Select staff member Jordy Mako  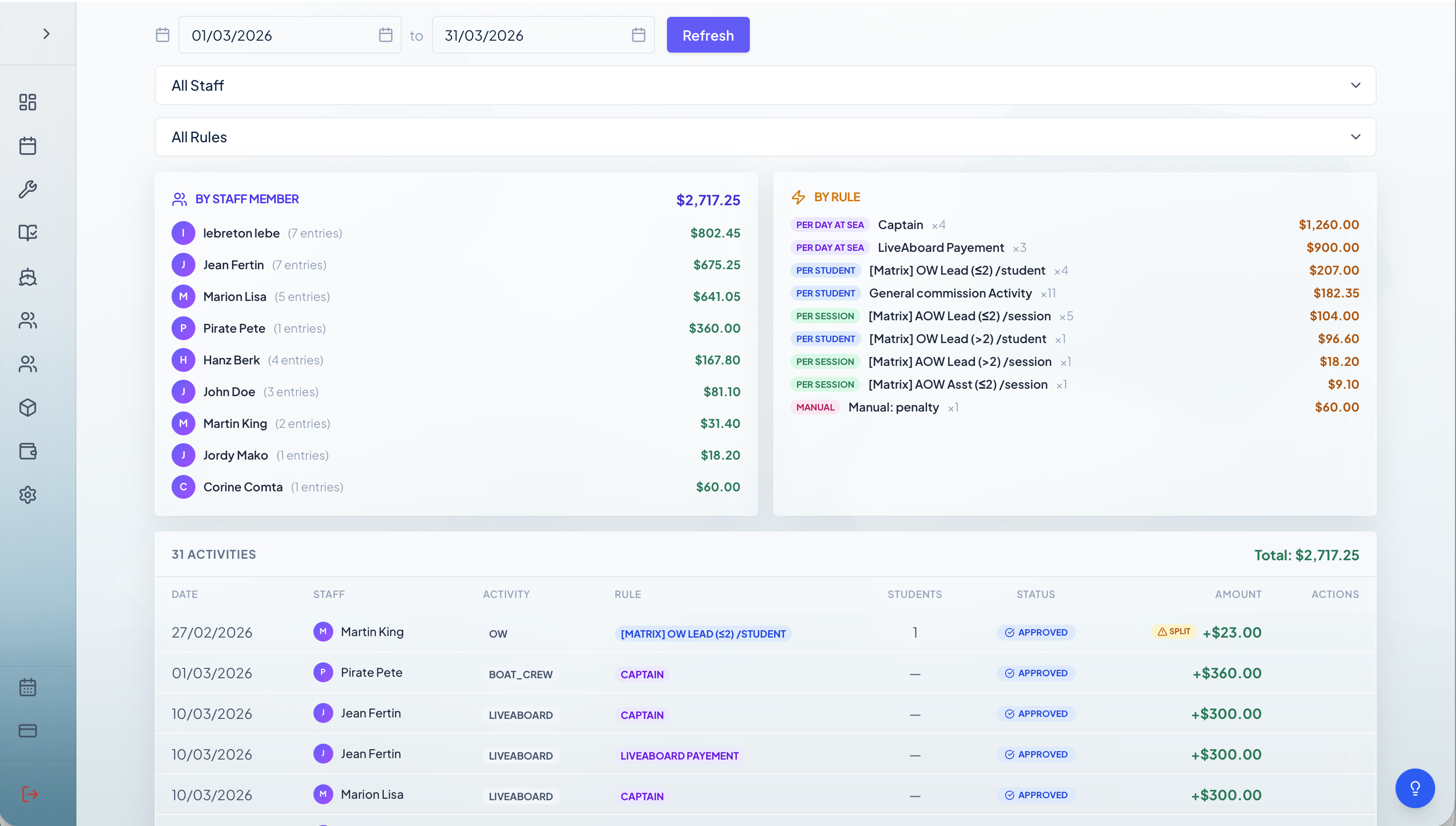[456, 456]
